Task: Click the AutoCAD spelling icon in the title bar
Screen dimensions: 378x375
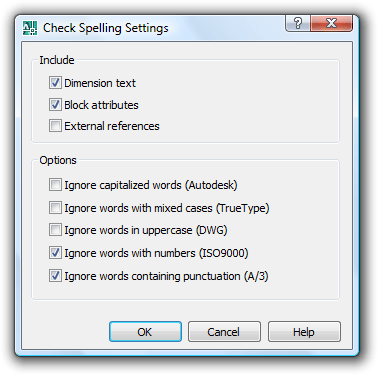Action: click(29, 28)
